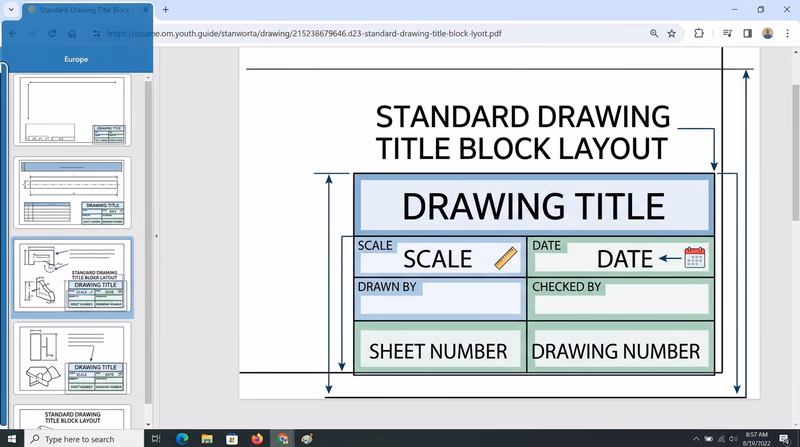
Task: Open Microsoft Store from taskbar
Action: (232, 439)
